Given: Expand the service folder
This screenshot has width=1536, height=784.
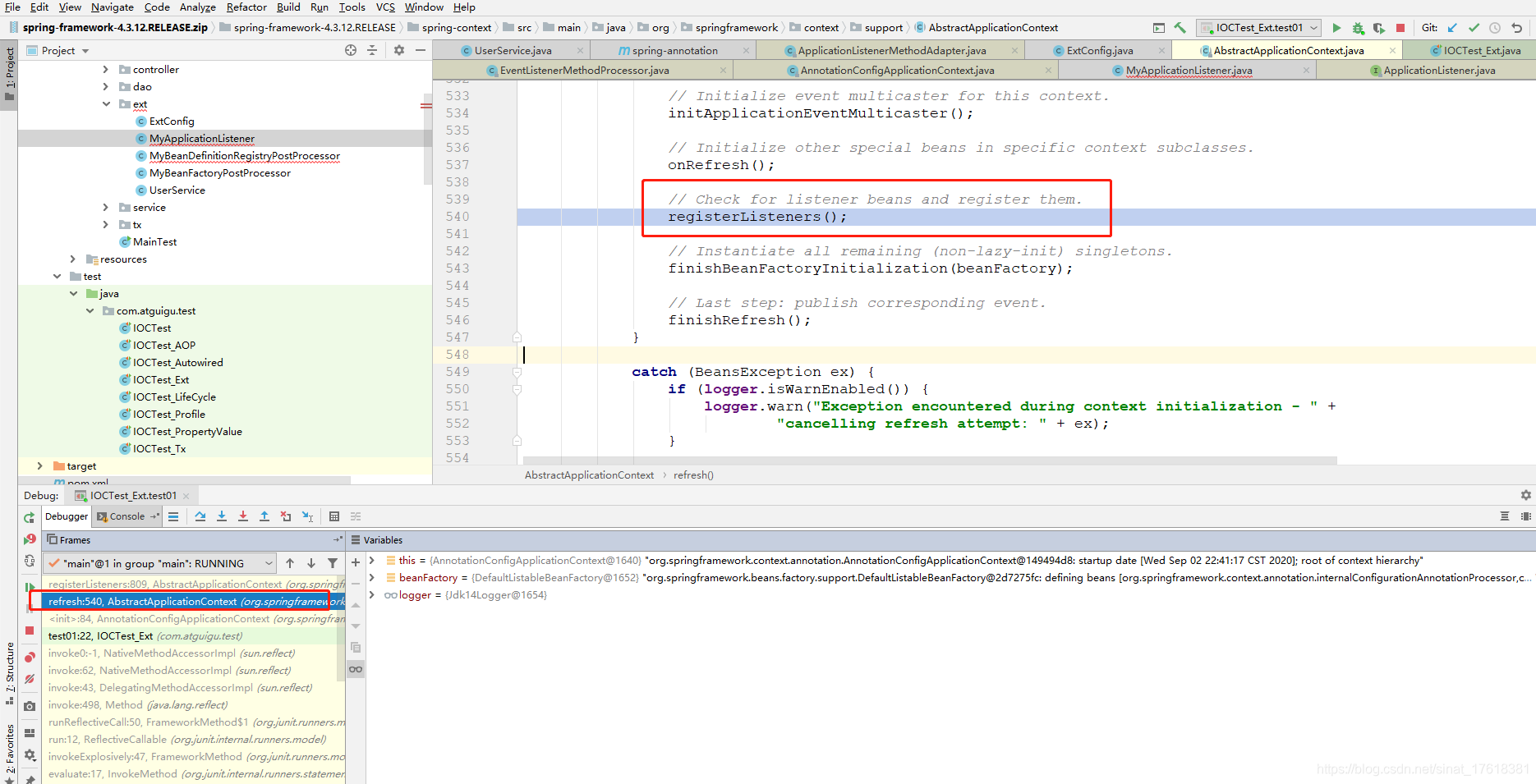Looking at the screenshot, I should click(105, 208).
